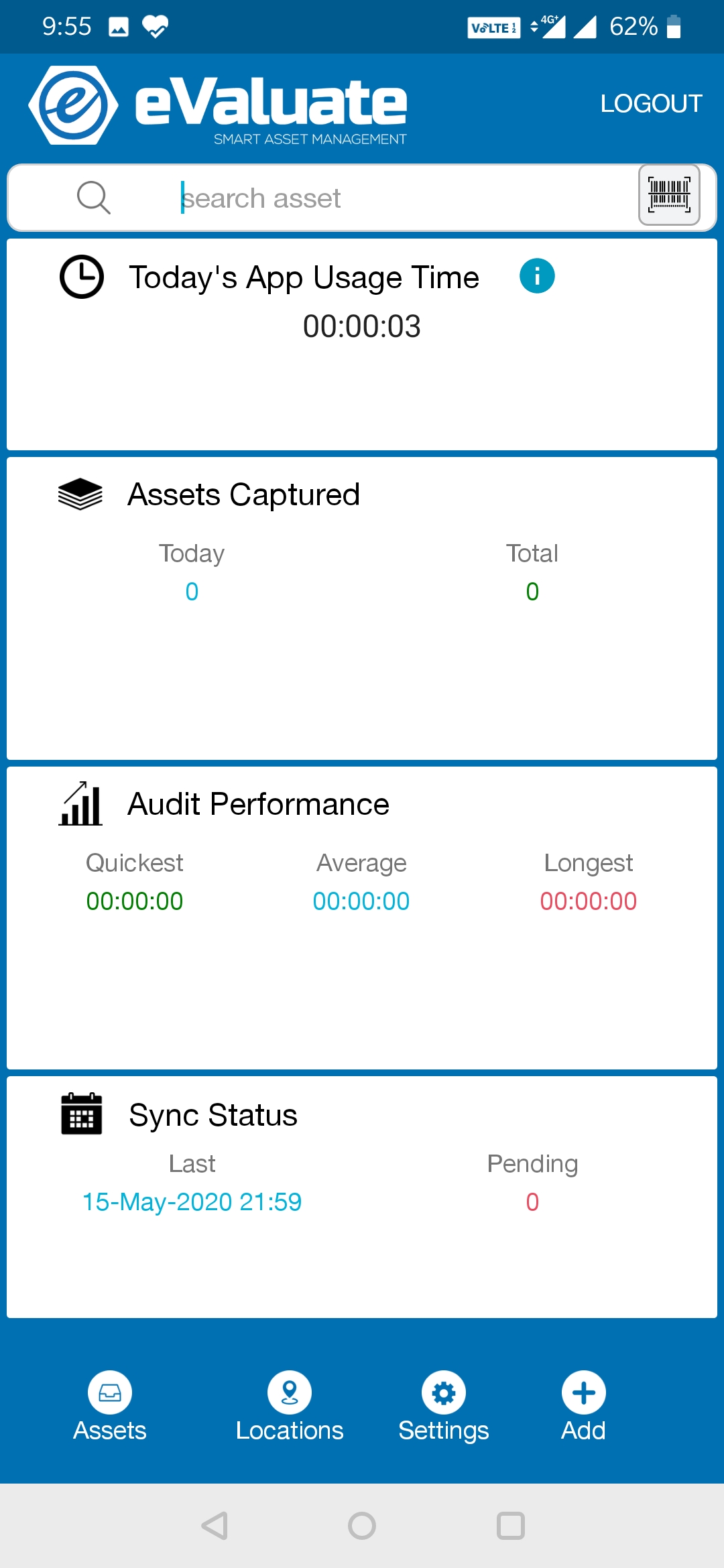
Task: Tap the Today assets captured count
Action: click(192, 592)
